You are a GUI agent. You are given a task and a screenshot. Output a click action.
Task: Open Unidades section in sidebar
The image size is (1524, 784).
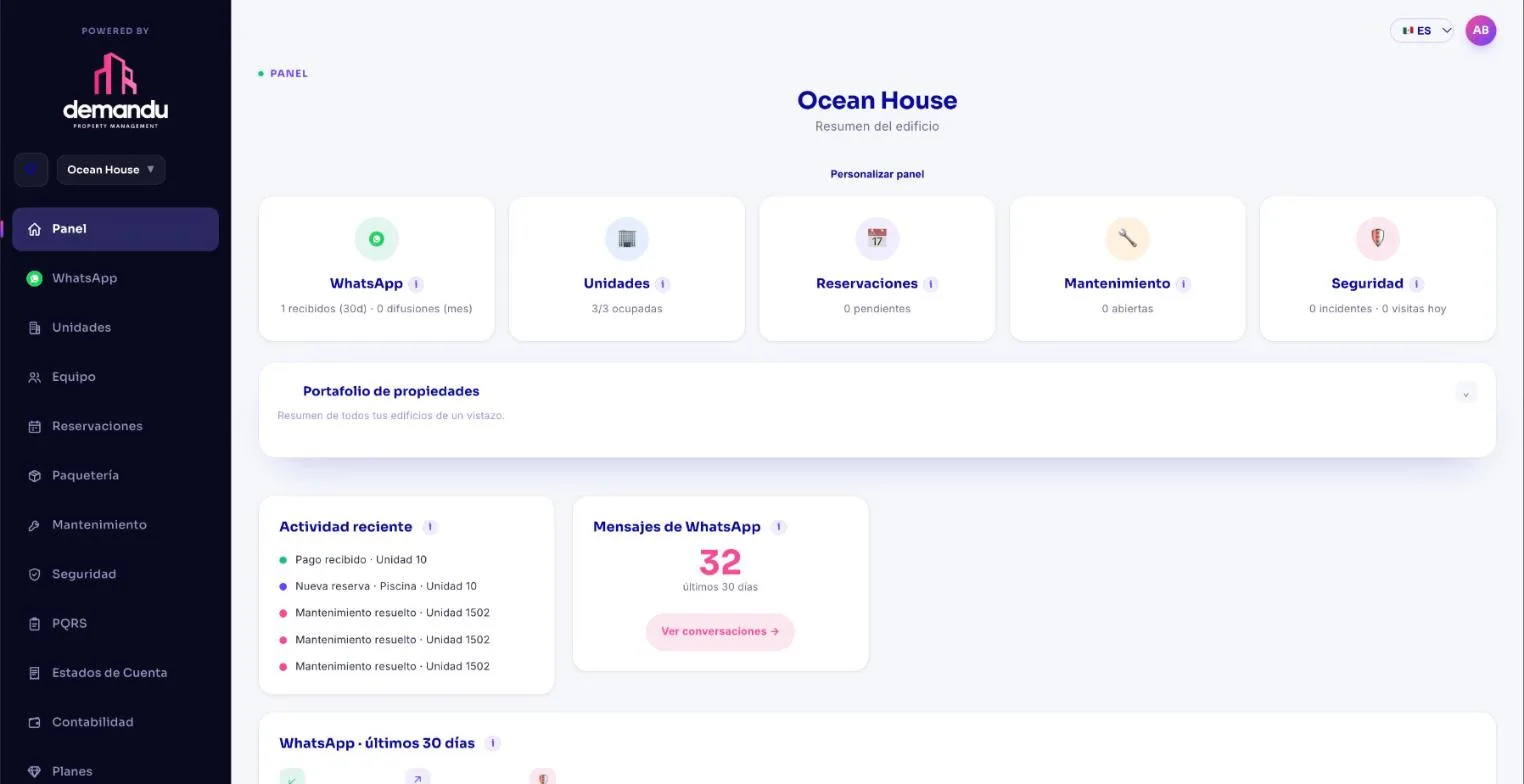tap(115, 328)
